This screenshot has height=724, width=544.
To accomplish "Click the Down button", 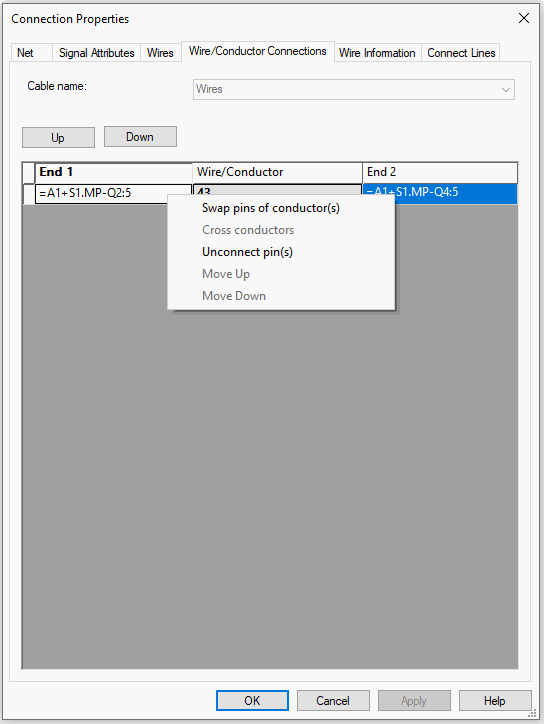I will [x=140, y=137].
